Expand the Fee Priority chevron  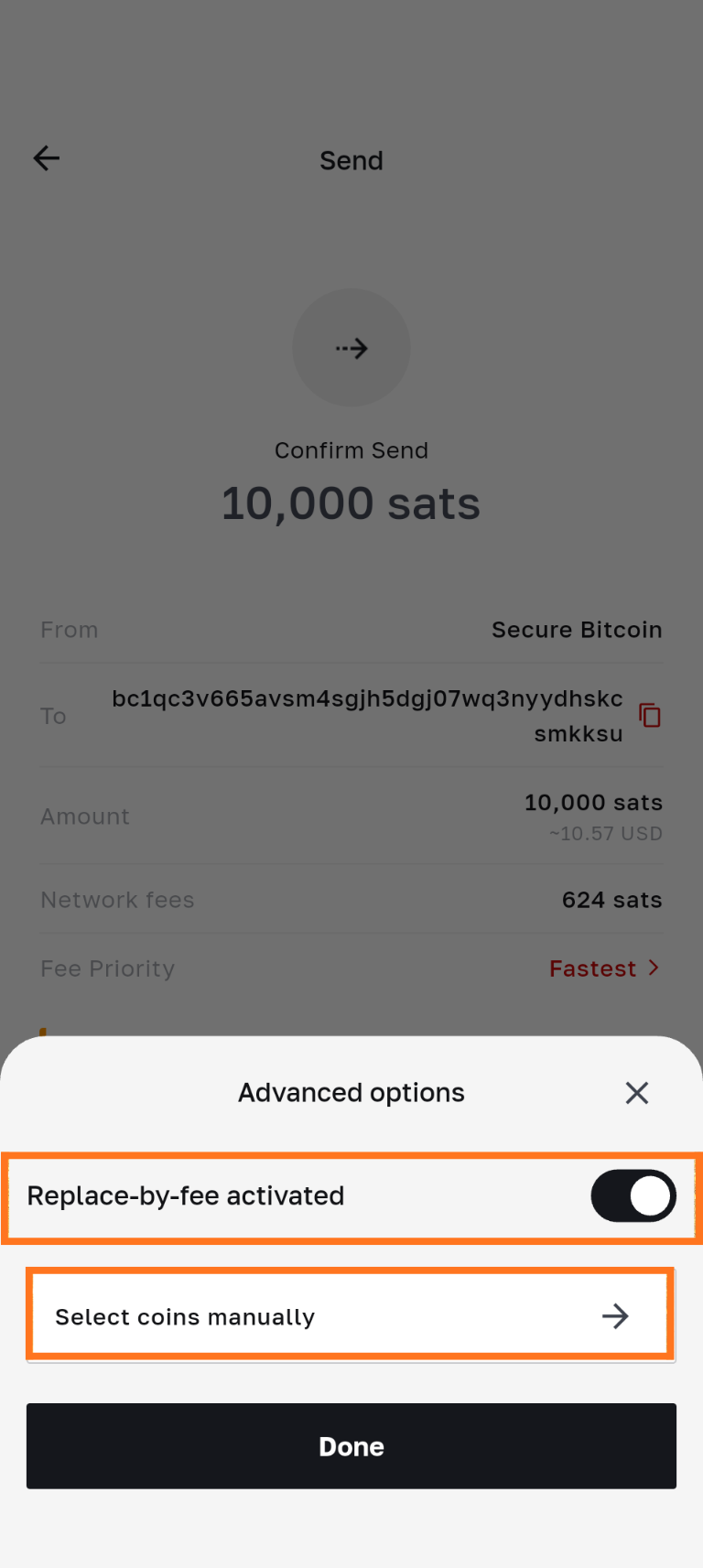pos(654,968)
